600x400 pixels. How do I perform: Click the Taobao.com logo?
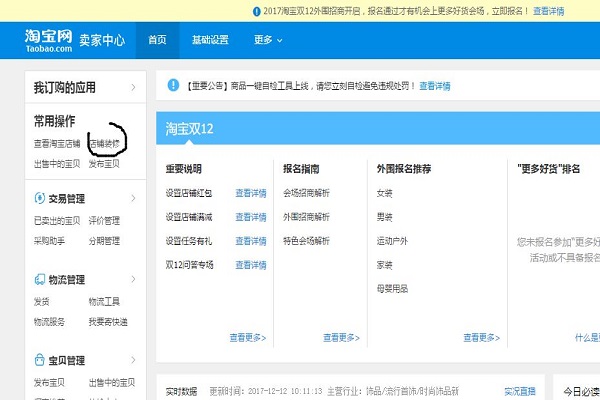coord(49,41)
